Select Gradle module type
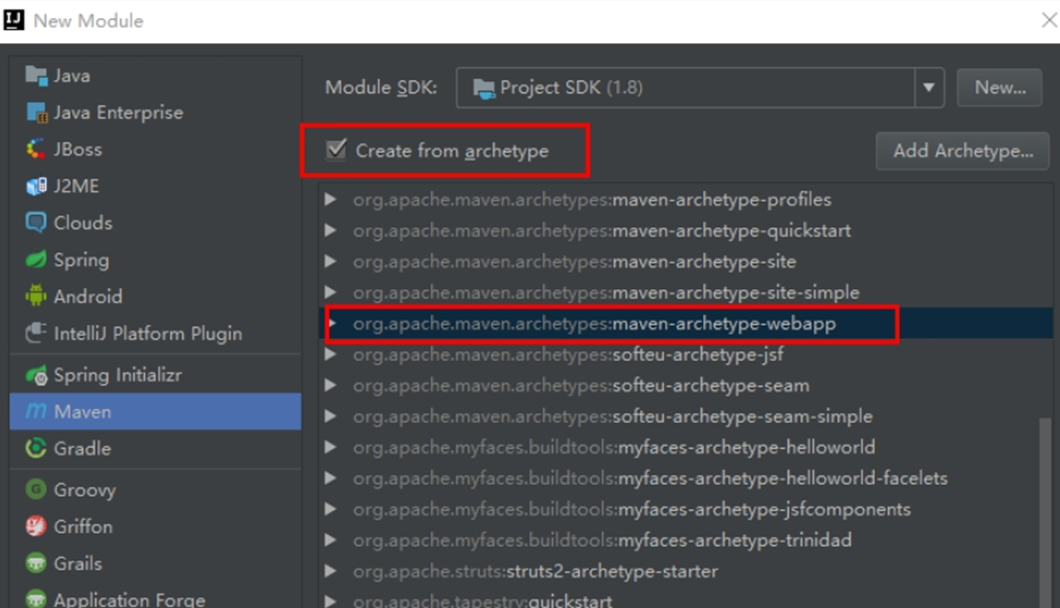 click(155, 448)
